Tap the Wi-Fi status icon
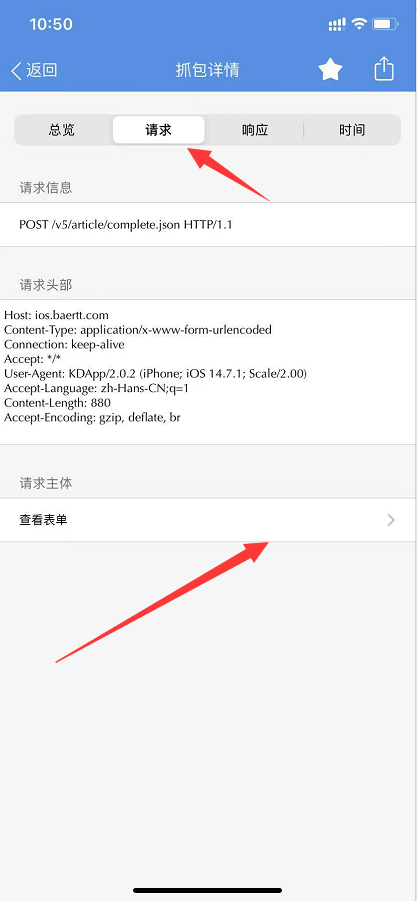The height and width of the screenshot is (901, 417). pyautogui.click(x=360, y=24)
